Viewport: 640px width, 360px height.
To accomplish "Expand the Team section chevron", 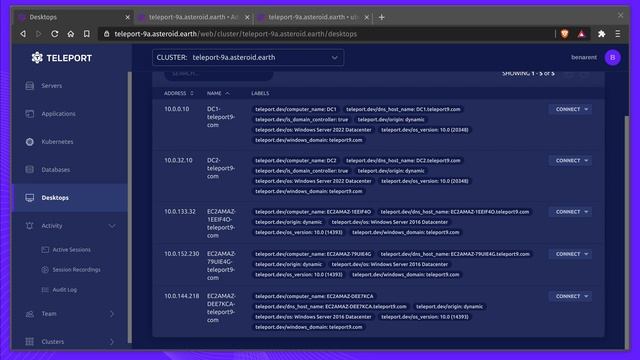I will point(112,314).
